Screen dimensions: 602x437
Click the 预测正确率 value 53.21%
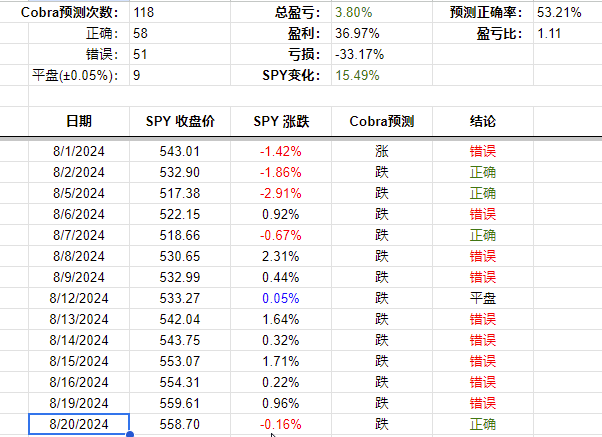click(x=568, y=12)
